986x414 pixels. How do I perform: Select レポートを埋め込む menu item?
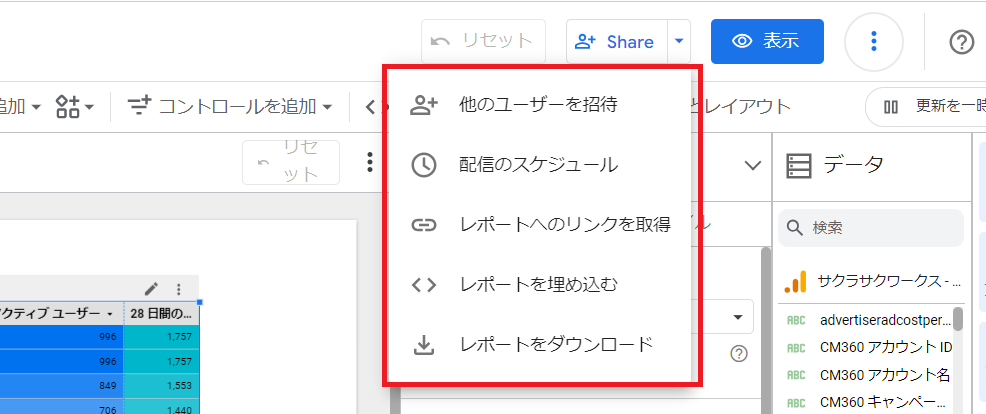point(539,284)
